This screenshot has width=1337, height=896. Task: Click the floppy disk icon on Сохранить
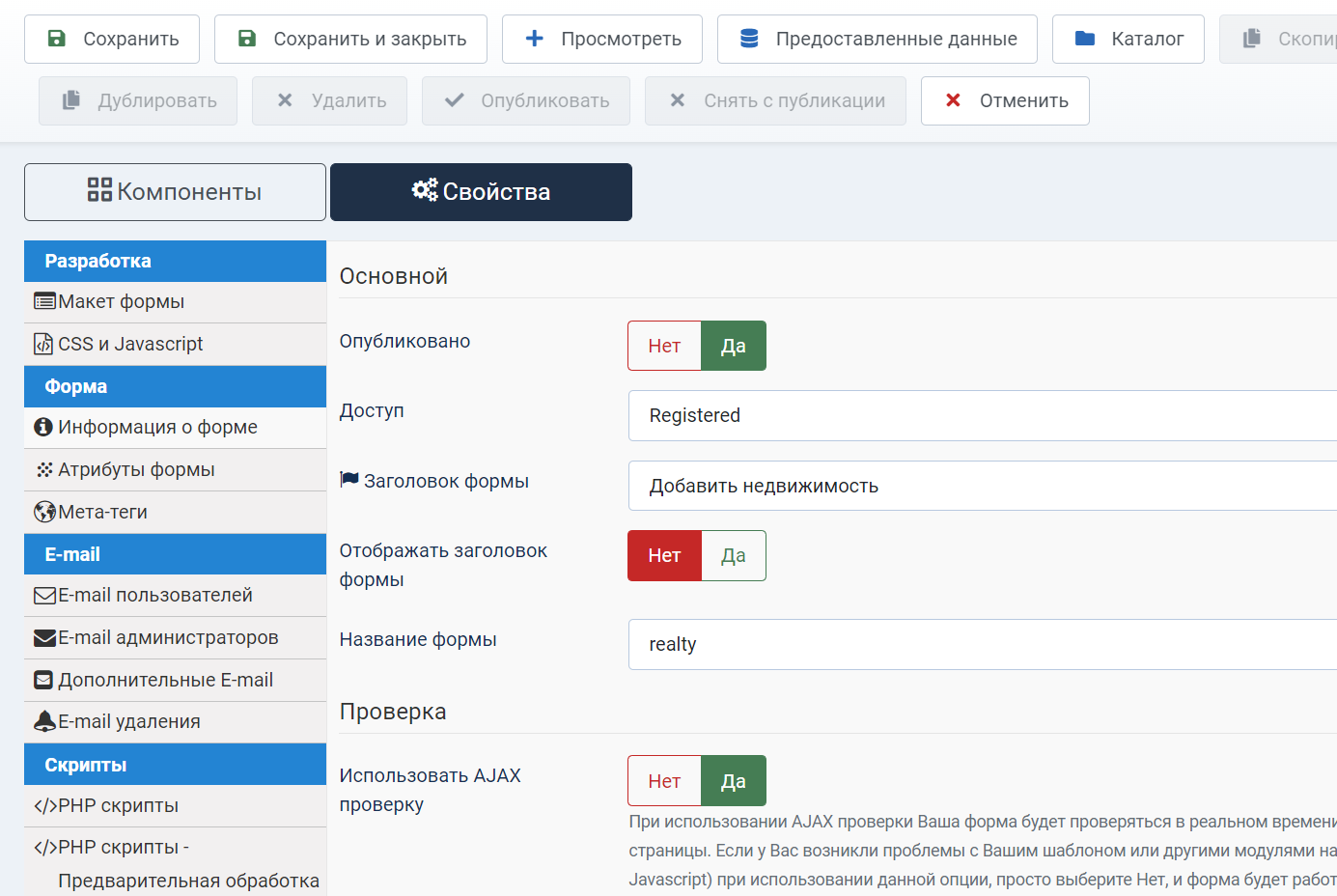tap(57, 39)
